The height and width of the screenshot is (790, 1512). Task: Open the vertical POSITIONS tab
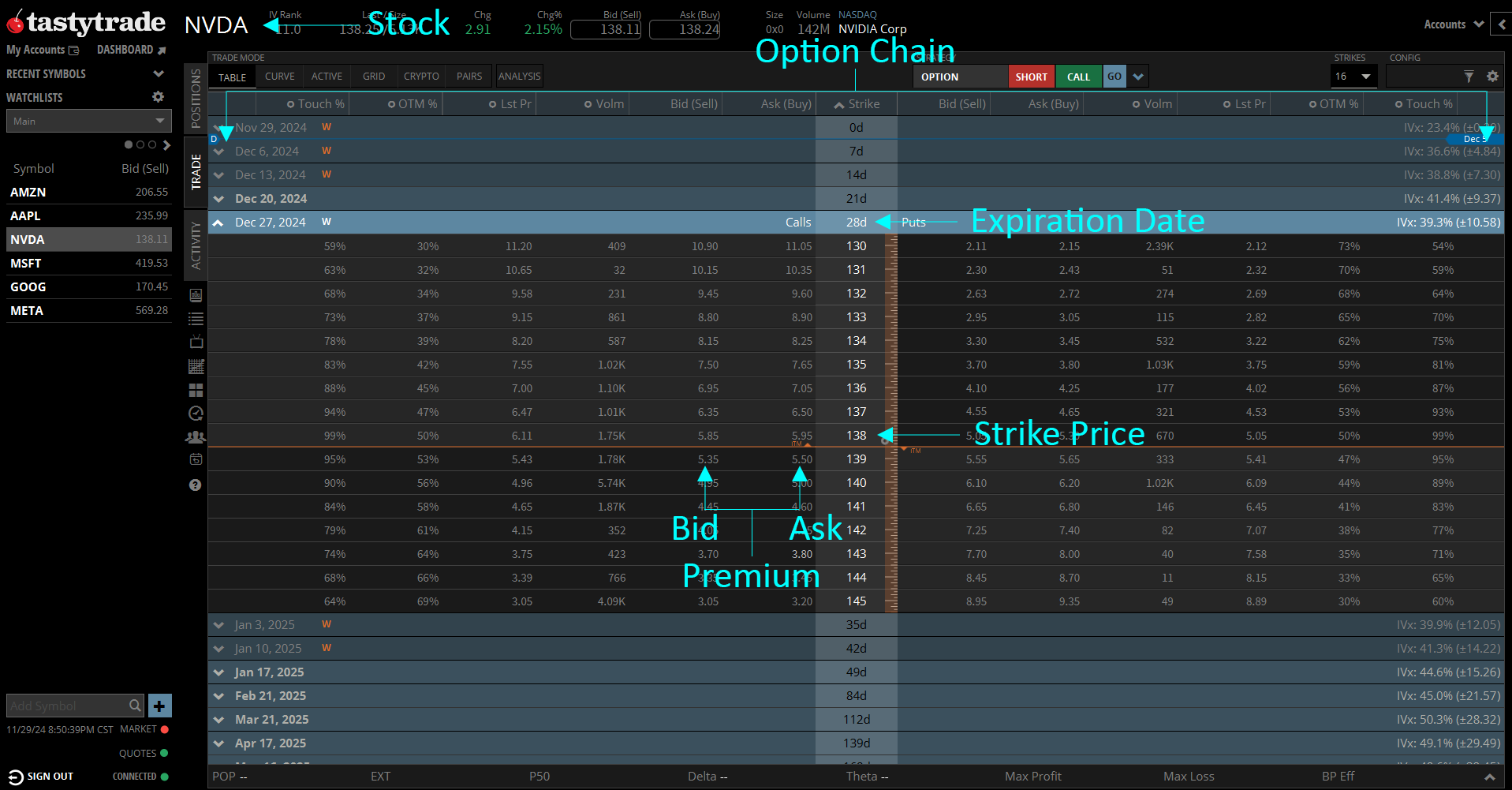click(x=196, y=99)
